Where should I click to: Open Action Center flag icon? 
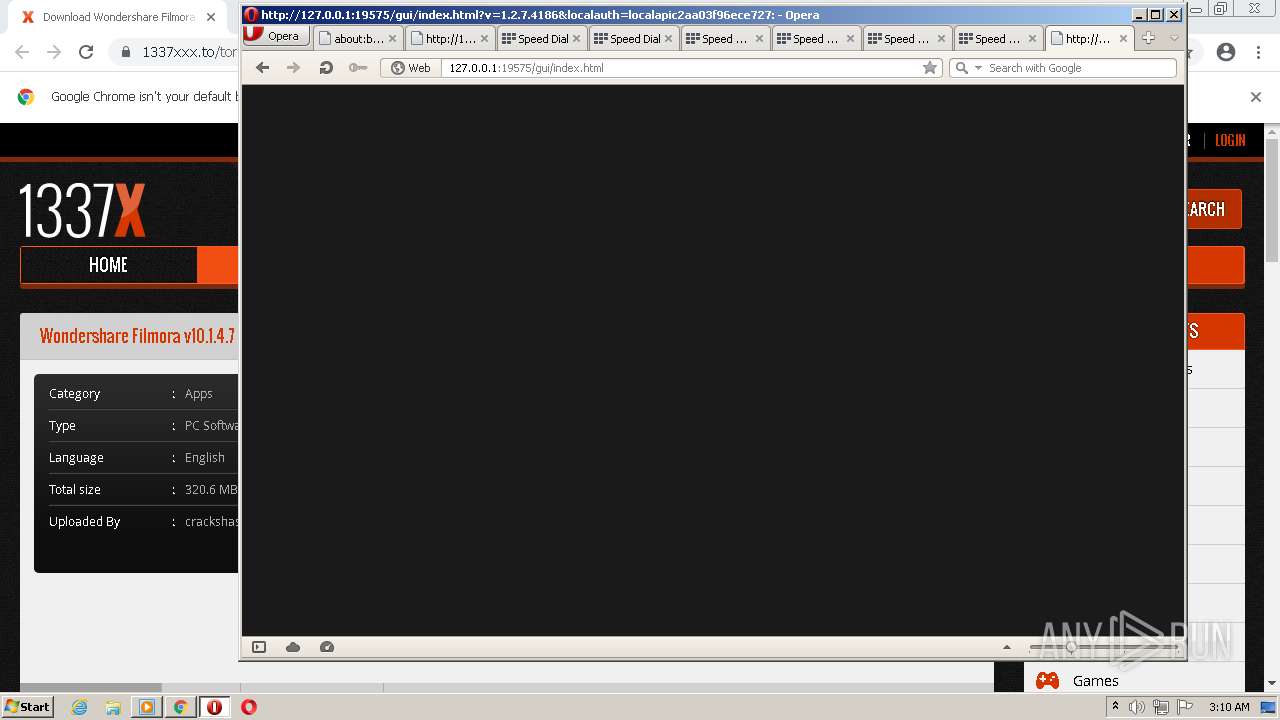1185,707
